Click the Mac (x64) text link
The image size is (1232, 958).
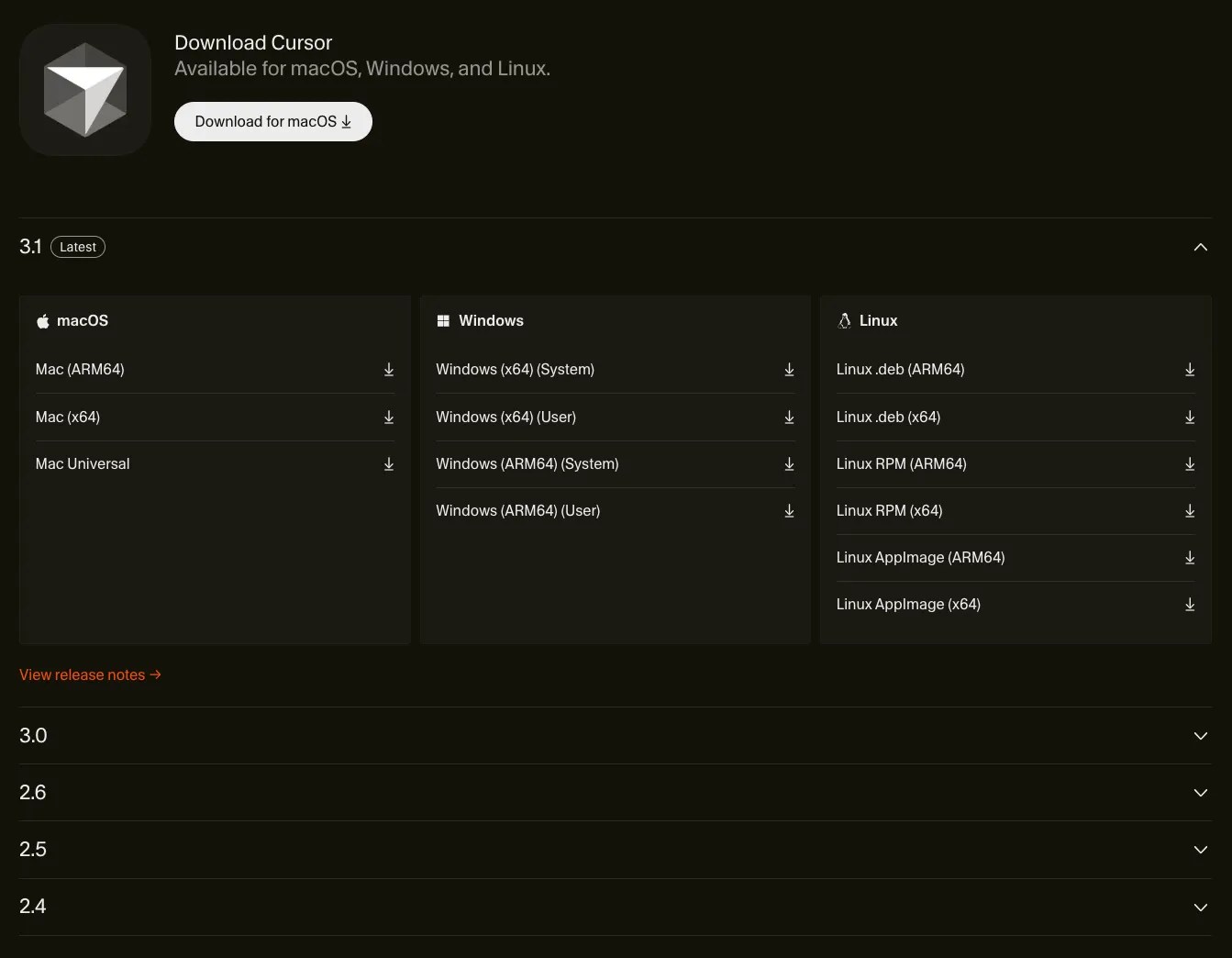coord(68,418)
